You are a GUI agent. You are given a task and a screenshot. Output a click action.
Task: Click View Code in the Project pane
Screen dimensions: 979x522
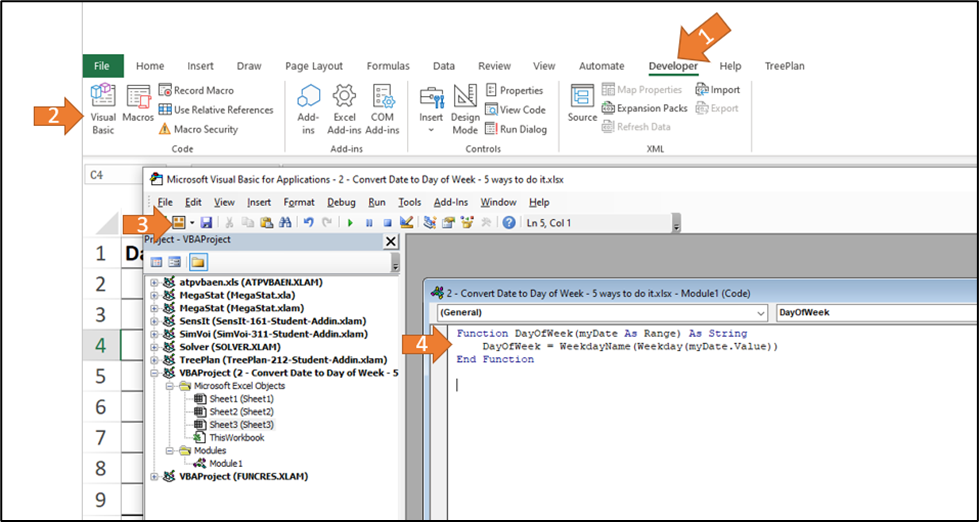pyautogui.click(x=156, y=262)
